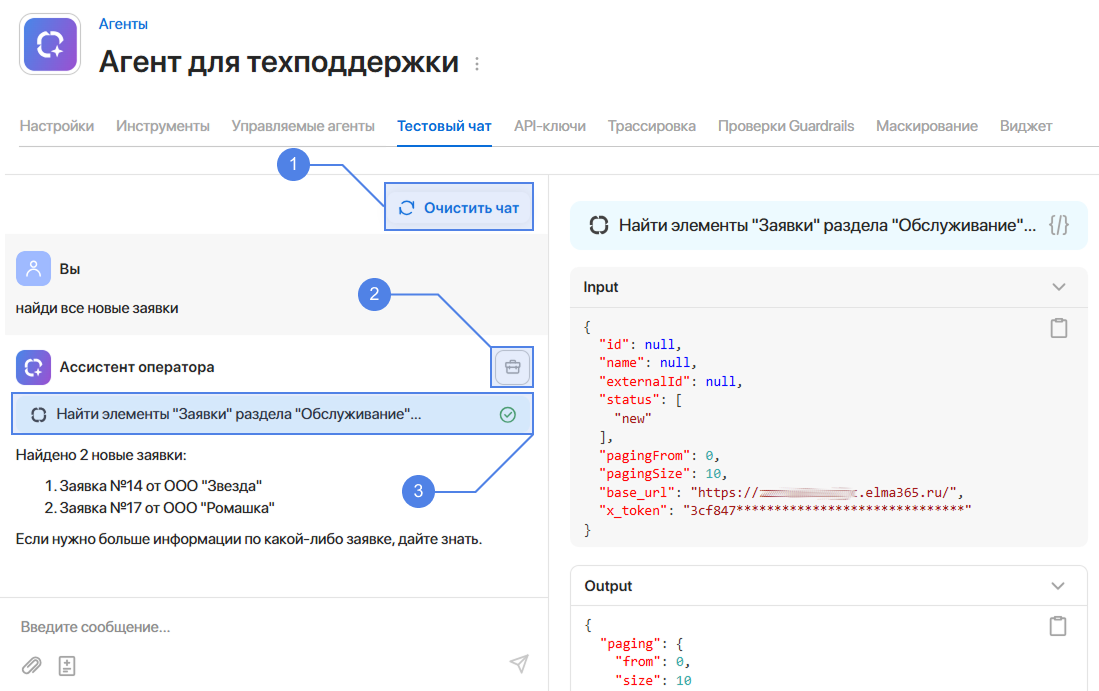Copy the Input JSON to clipboard

pyautogui.click(x=1058, y=328)
